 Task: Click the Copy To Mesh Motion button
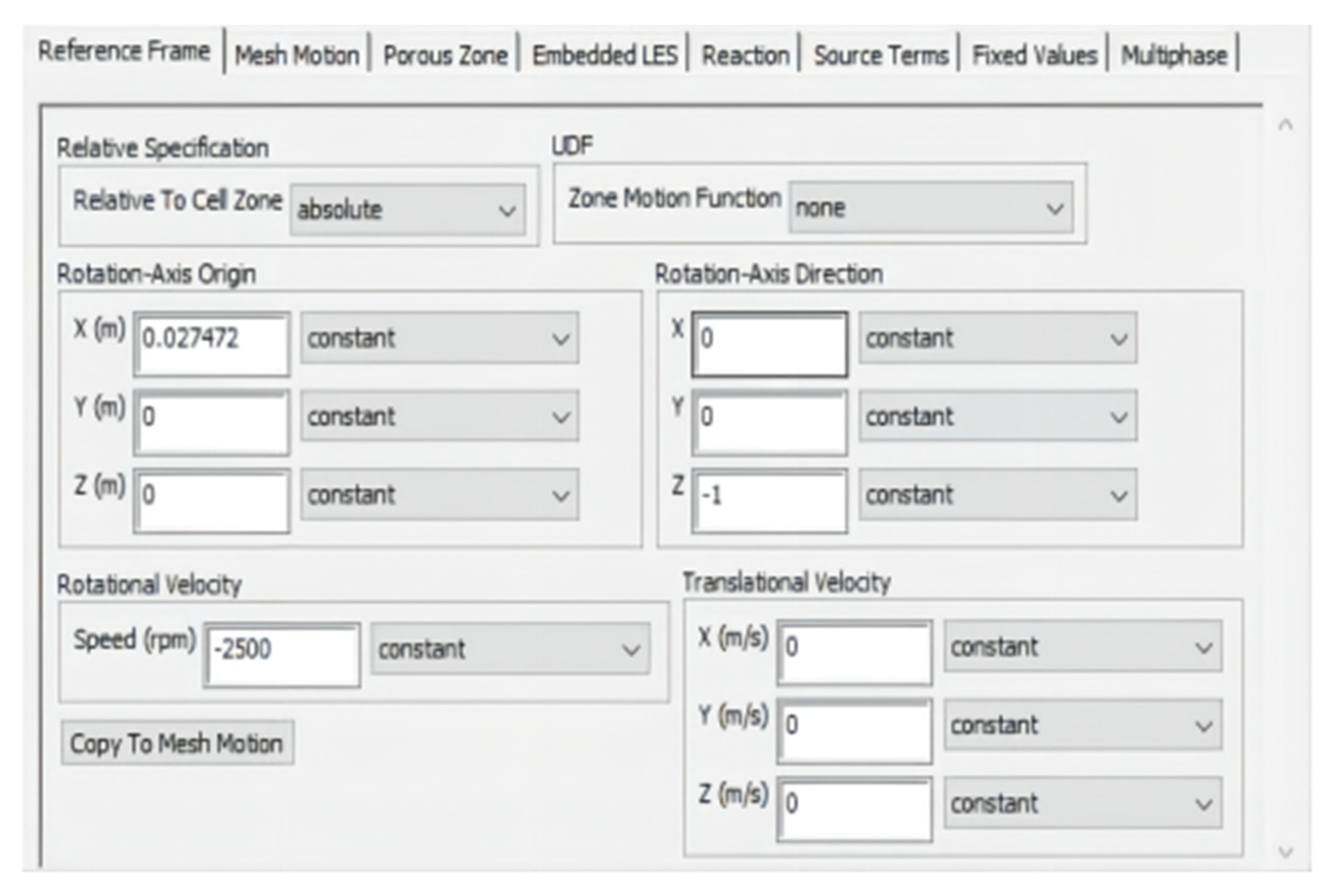pyautogui.click(x=177, y=743)
